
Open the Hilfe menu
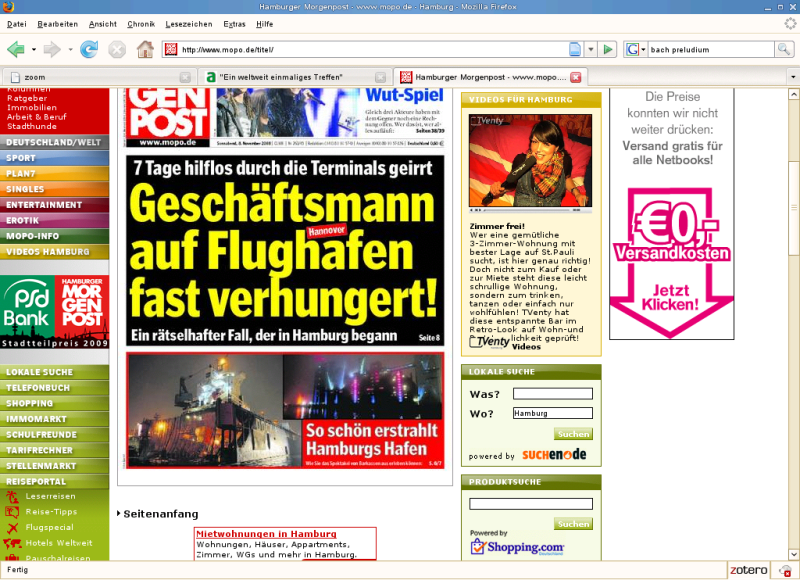click(264, 24)
